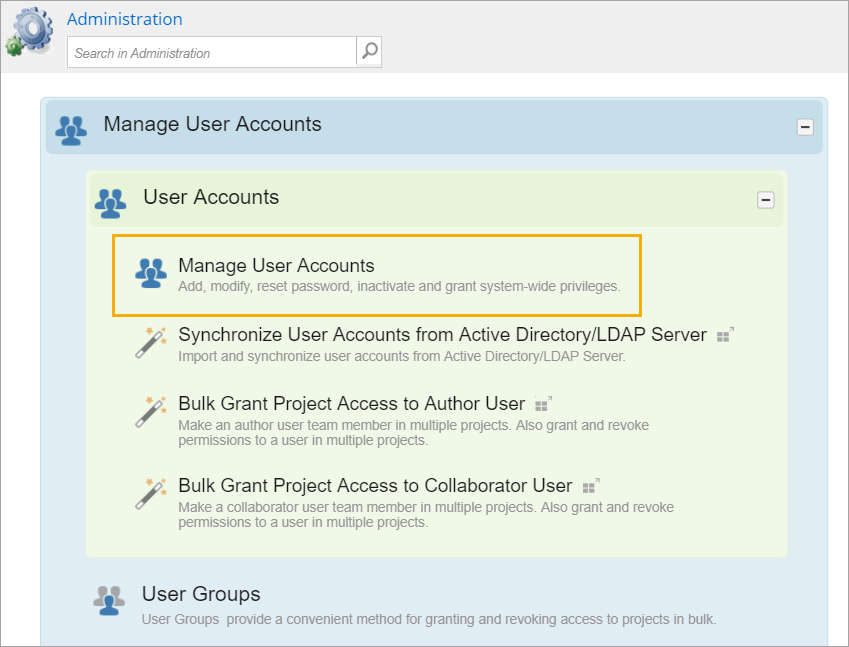Image resolution: width=849 pixels, height=647 pixels.
Task: Collapse the User Accounts subsection
Action: pos(766,200)
